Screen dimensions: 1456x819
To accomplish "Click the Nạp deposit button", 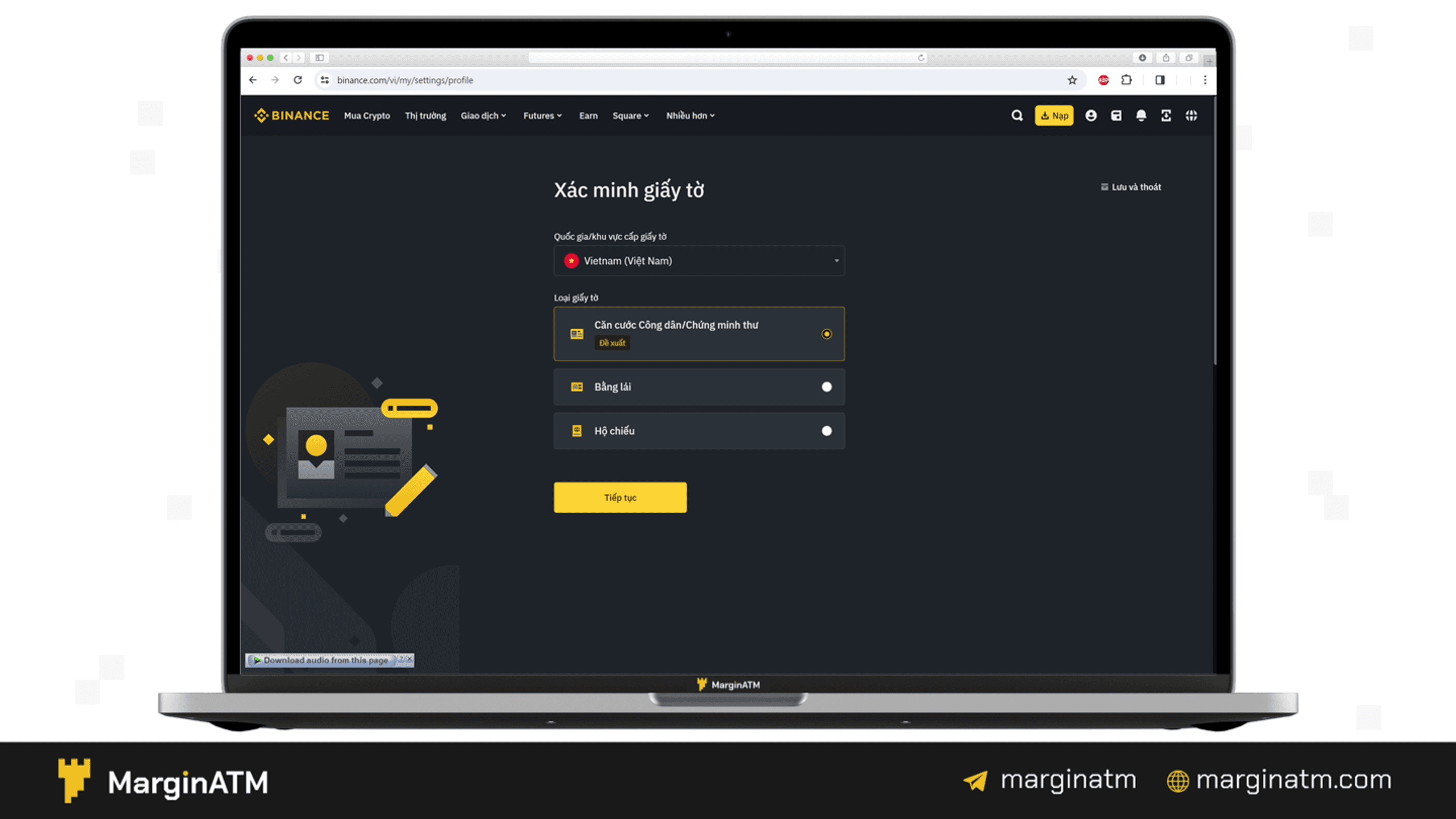I will [1054, 115].
